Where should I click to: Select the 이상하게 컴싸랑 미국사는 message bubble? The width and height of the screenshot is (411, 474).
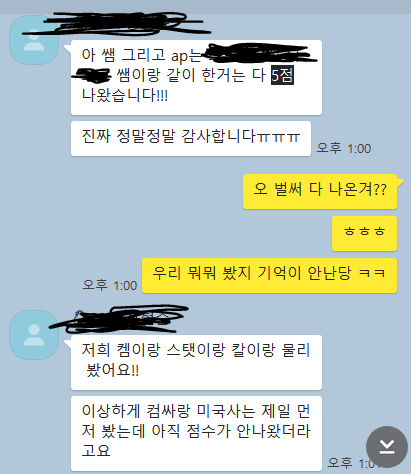(196, 433)
